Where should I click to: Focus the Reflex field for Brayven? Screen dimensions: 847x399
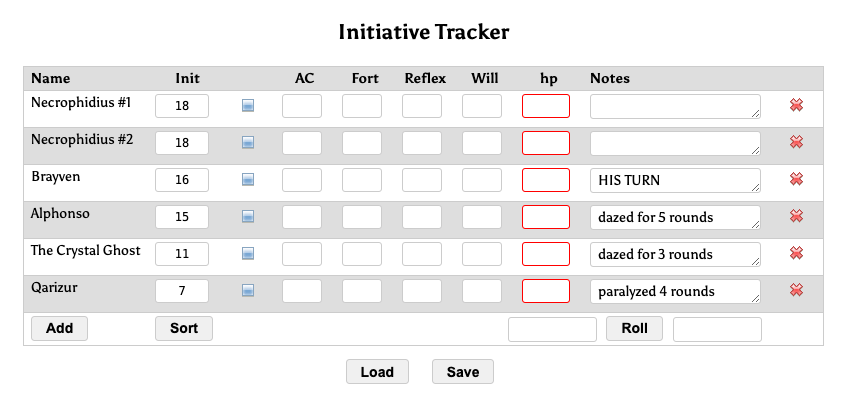tap(422, 180)
